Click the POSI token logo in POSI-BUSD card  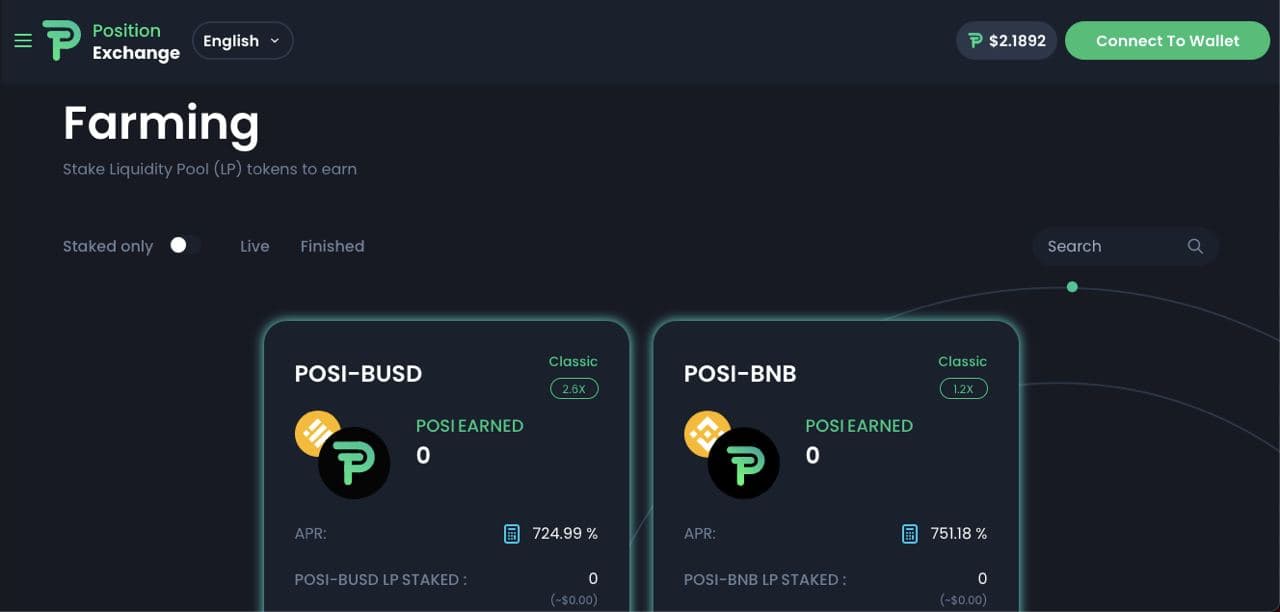354,463
